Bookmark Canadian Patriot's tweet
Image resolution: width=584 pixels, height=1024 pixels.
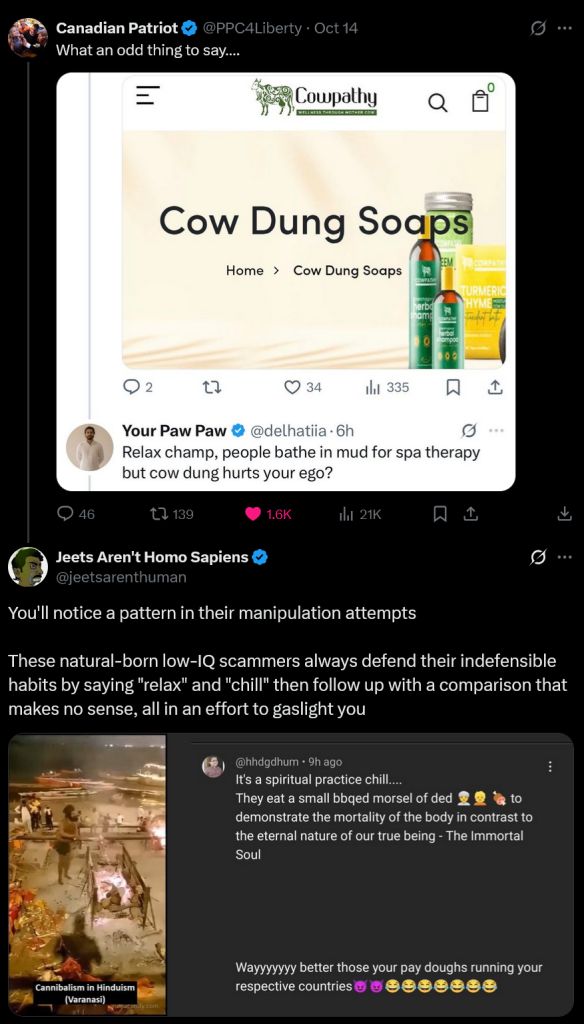point(441,514)
